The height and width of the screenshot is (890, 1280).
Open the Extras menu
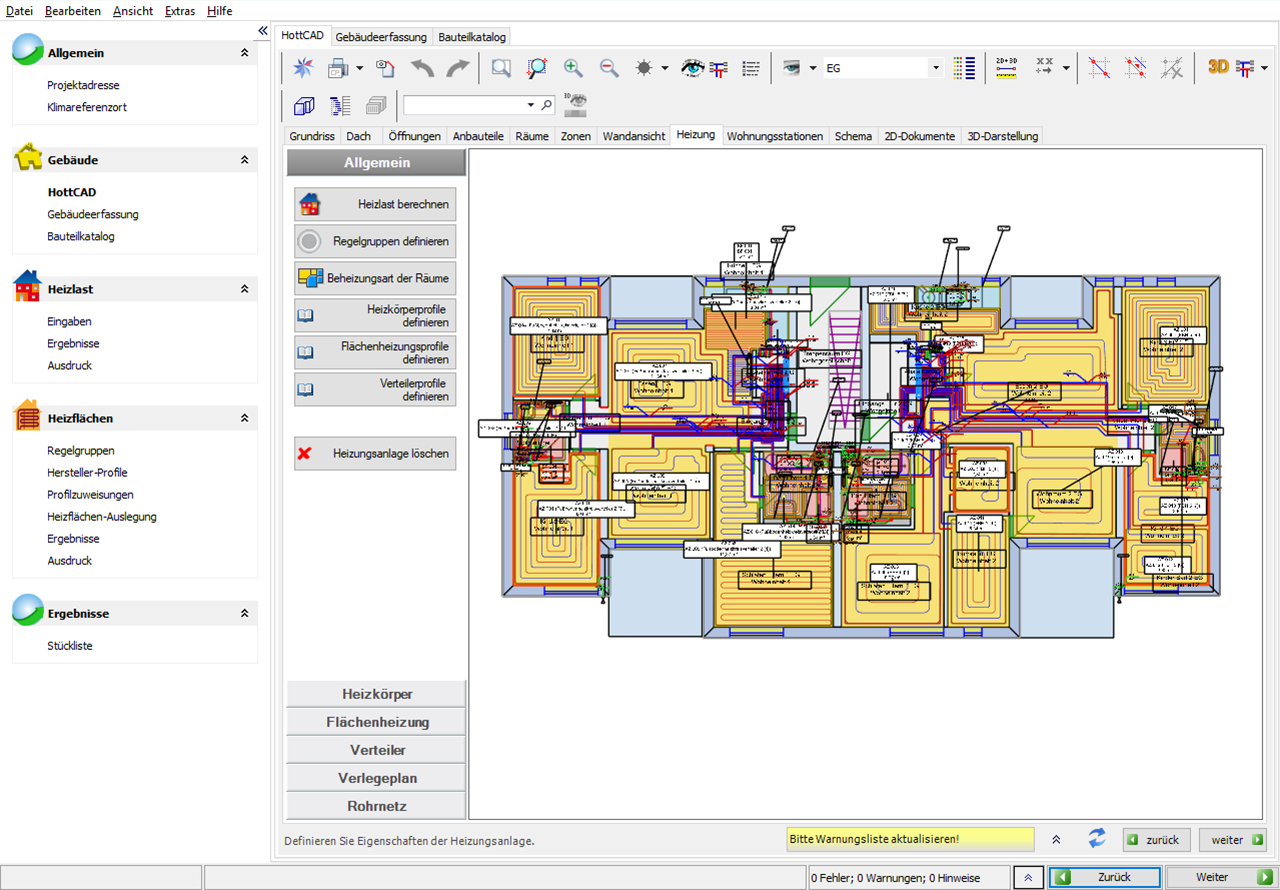pos(180,11)
